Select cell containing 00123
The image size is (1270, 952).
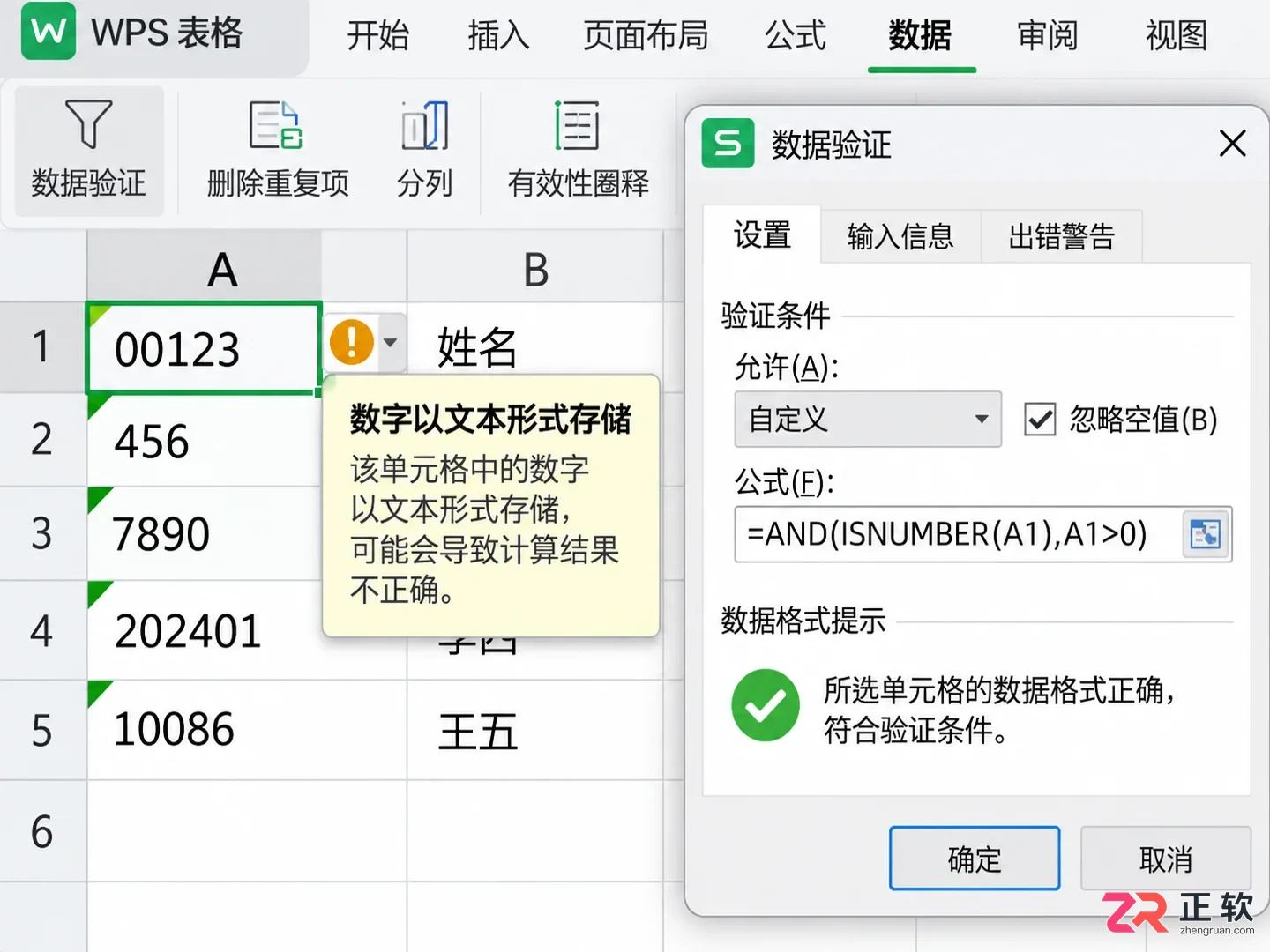[204, 348]
